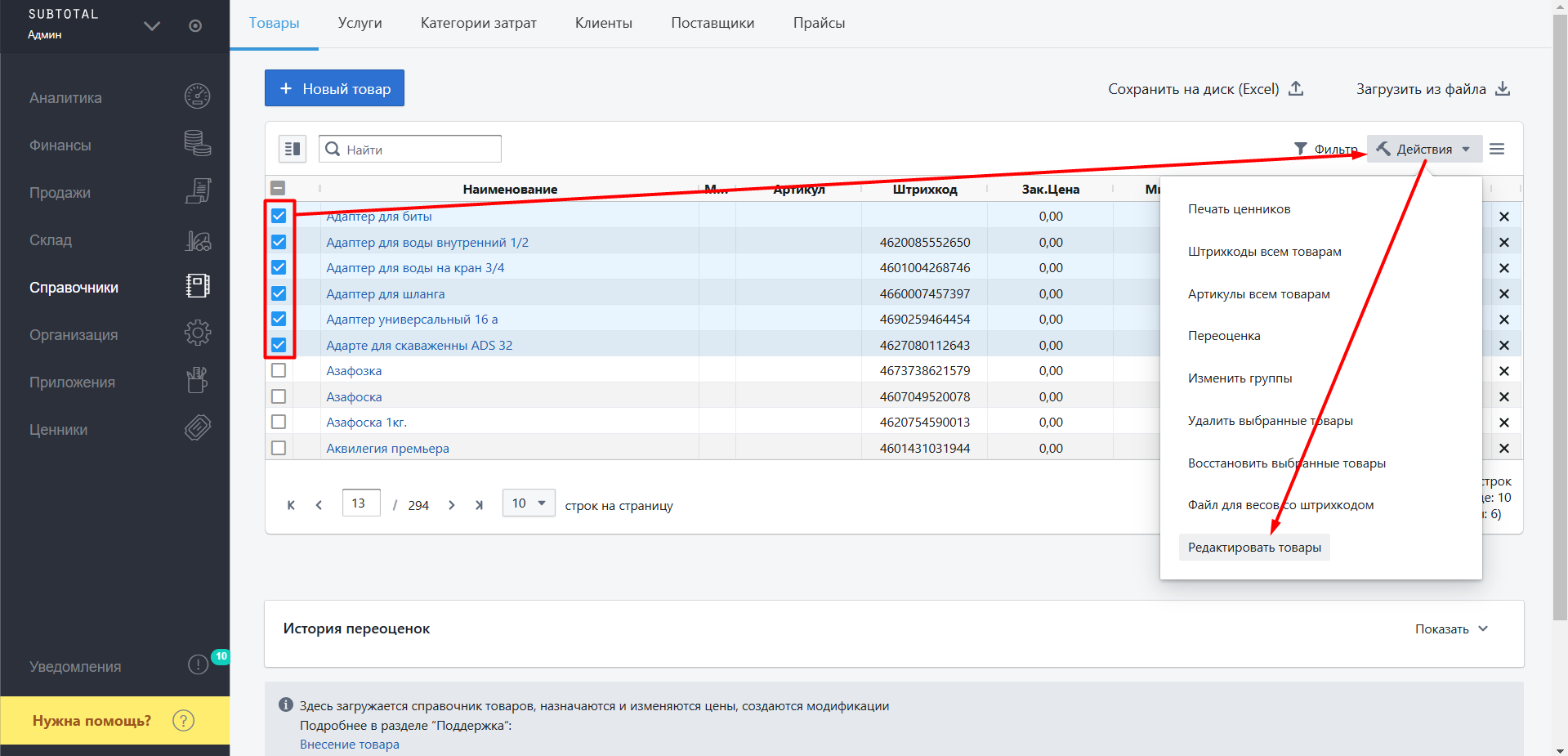Click the help question mark icon
1568x756 pixels.
(x=184, y=721)
